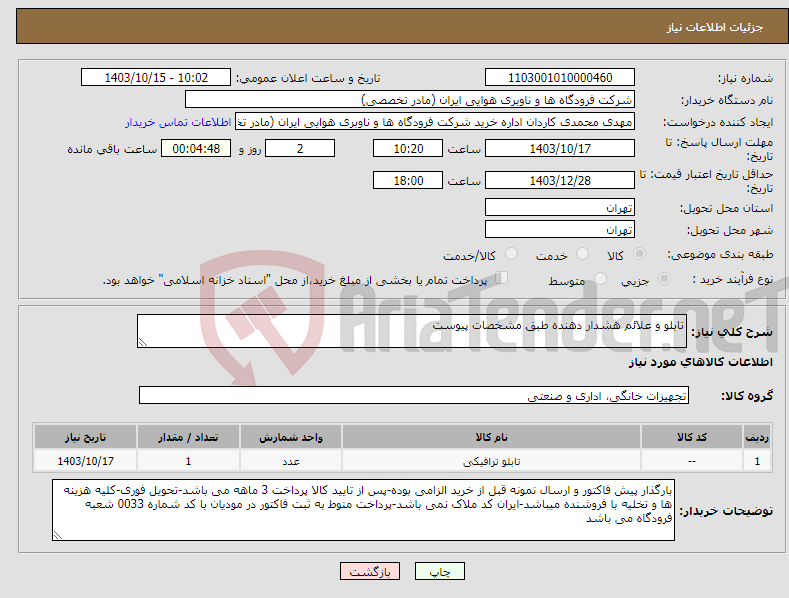This screenshot has width=789, height=598.
Task: Click the validity time field 18:00
Action: pos(408,180)
